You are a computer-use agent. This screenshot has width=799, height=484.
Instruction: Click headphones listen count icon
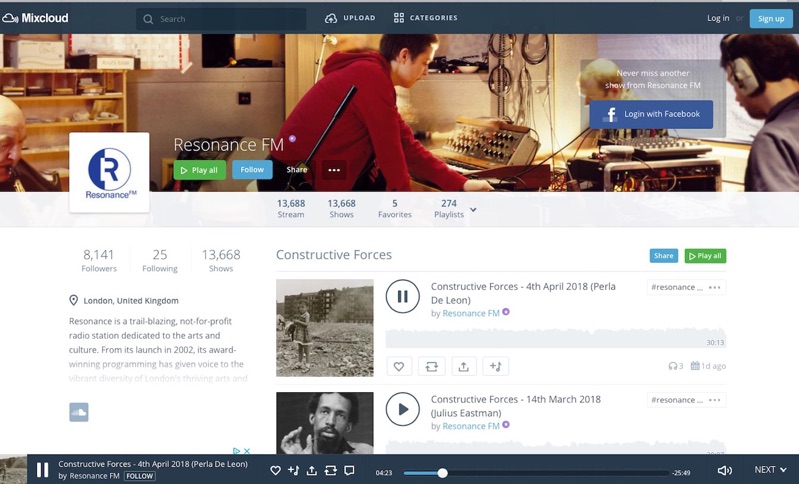pos(673,366)
